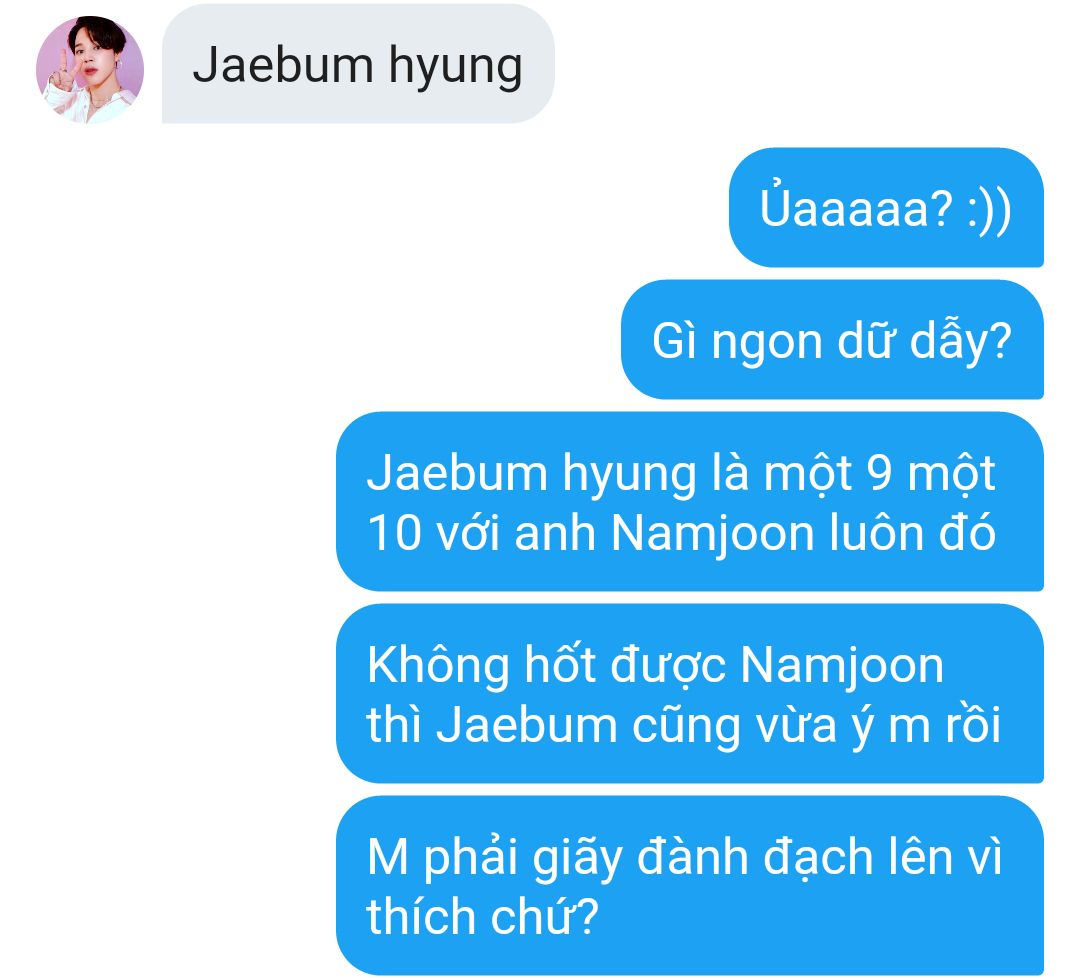Click "Namjoon" in the "10 với anh" line
Viewport: 1080px width, 978px height.
click(x=713, y=534)
